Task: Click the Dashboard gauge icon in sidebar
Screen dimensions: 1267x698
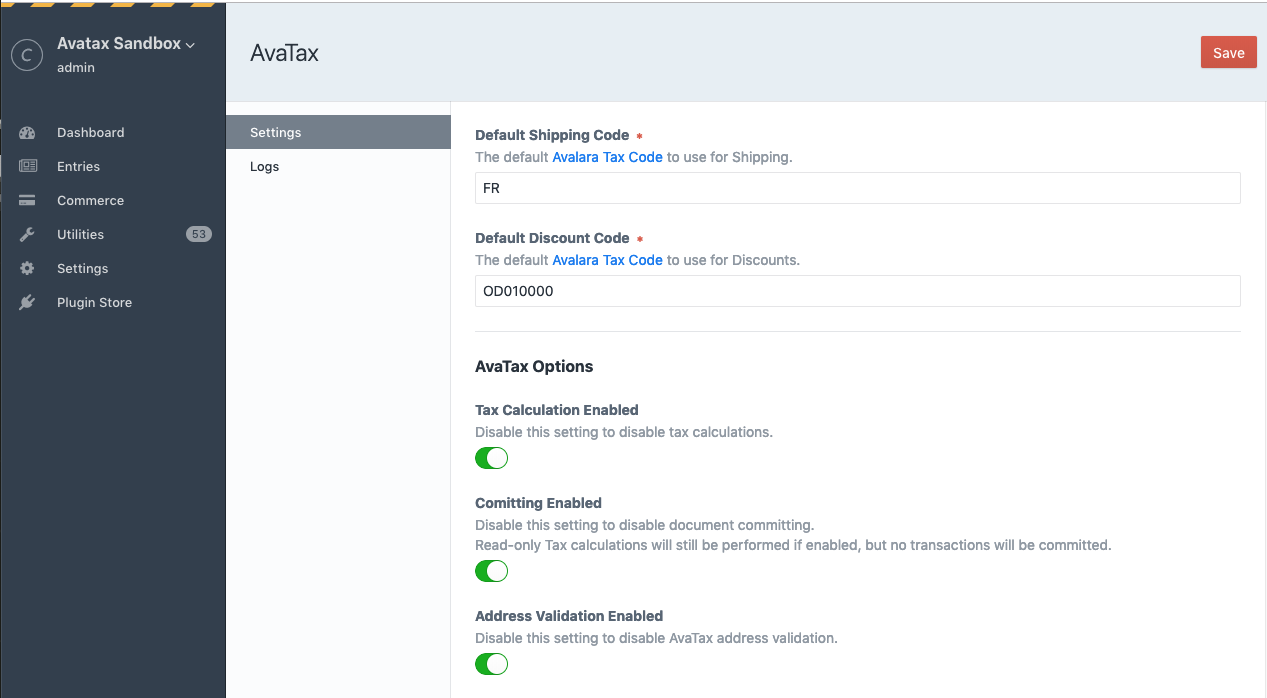Action: 27,133
